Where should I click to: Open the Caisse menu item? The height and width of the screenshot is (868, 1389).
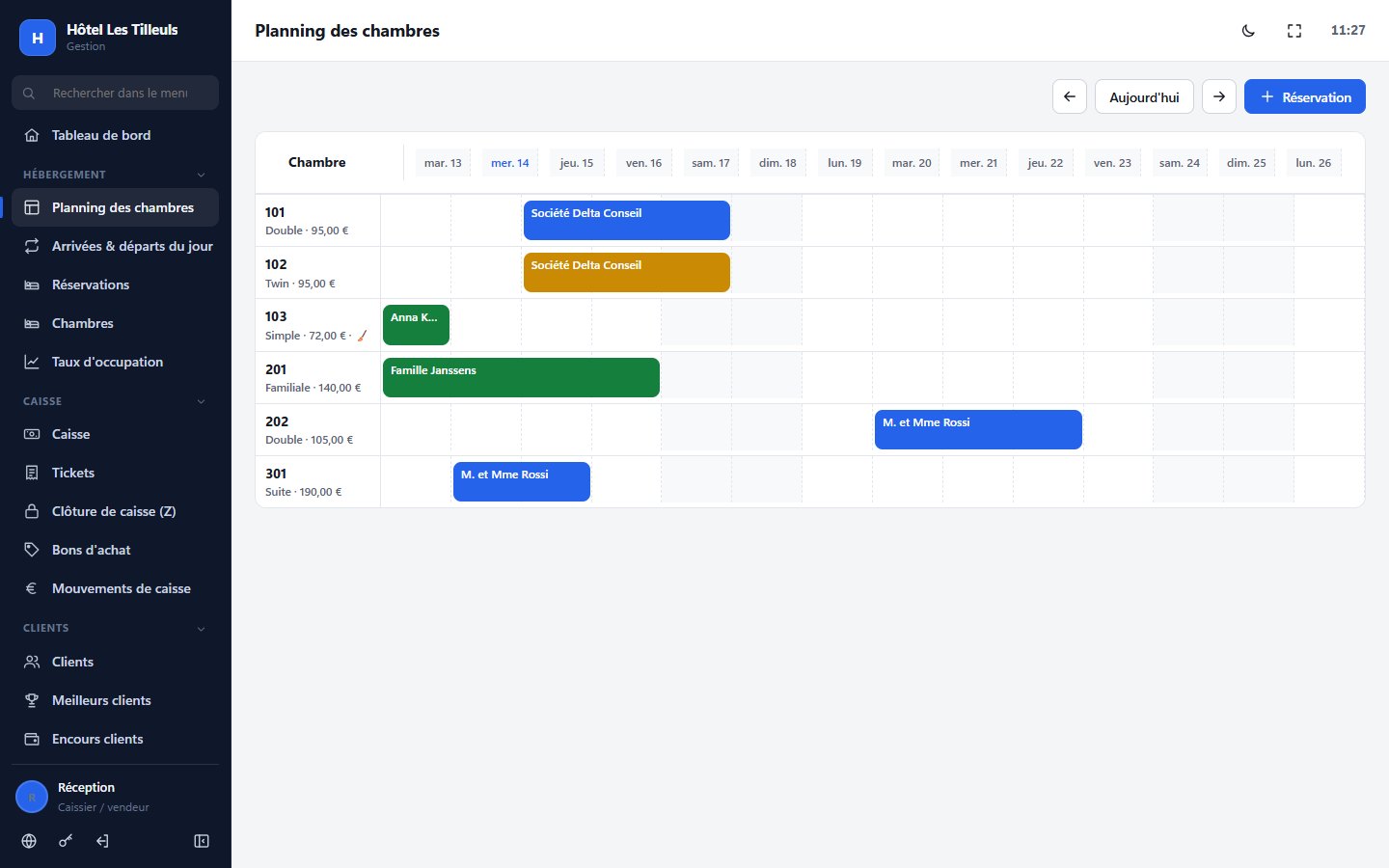[115, 434]
